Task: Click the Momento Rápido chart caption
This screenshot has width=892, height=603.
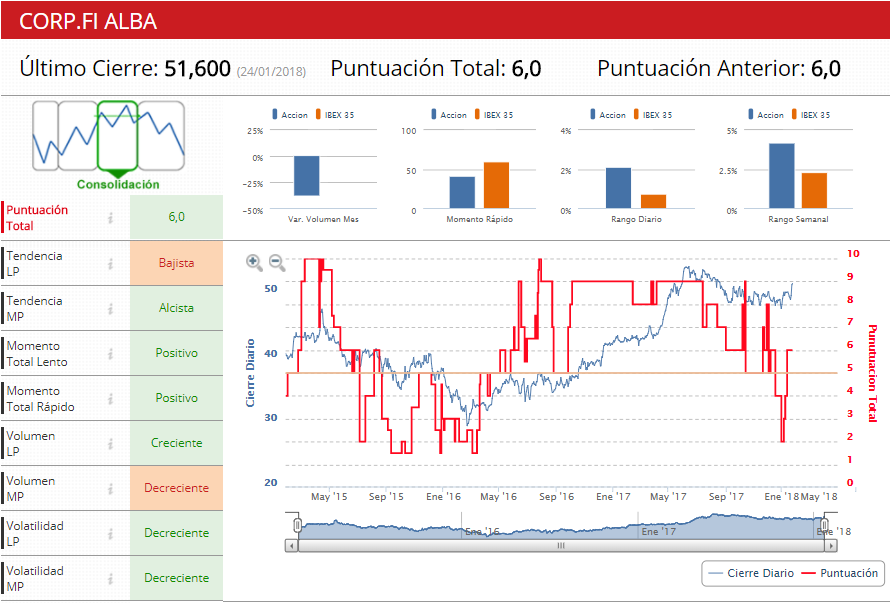Action: pyautogui.click(x=480, y=219)
